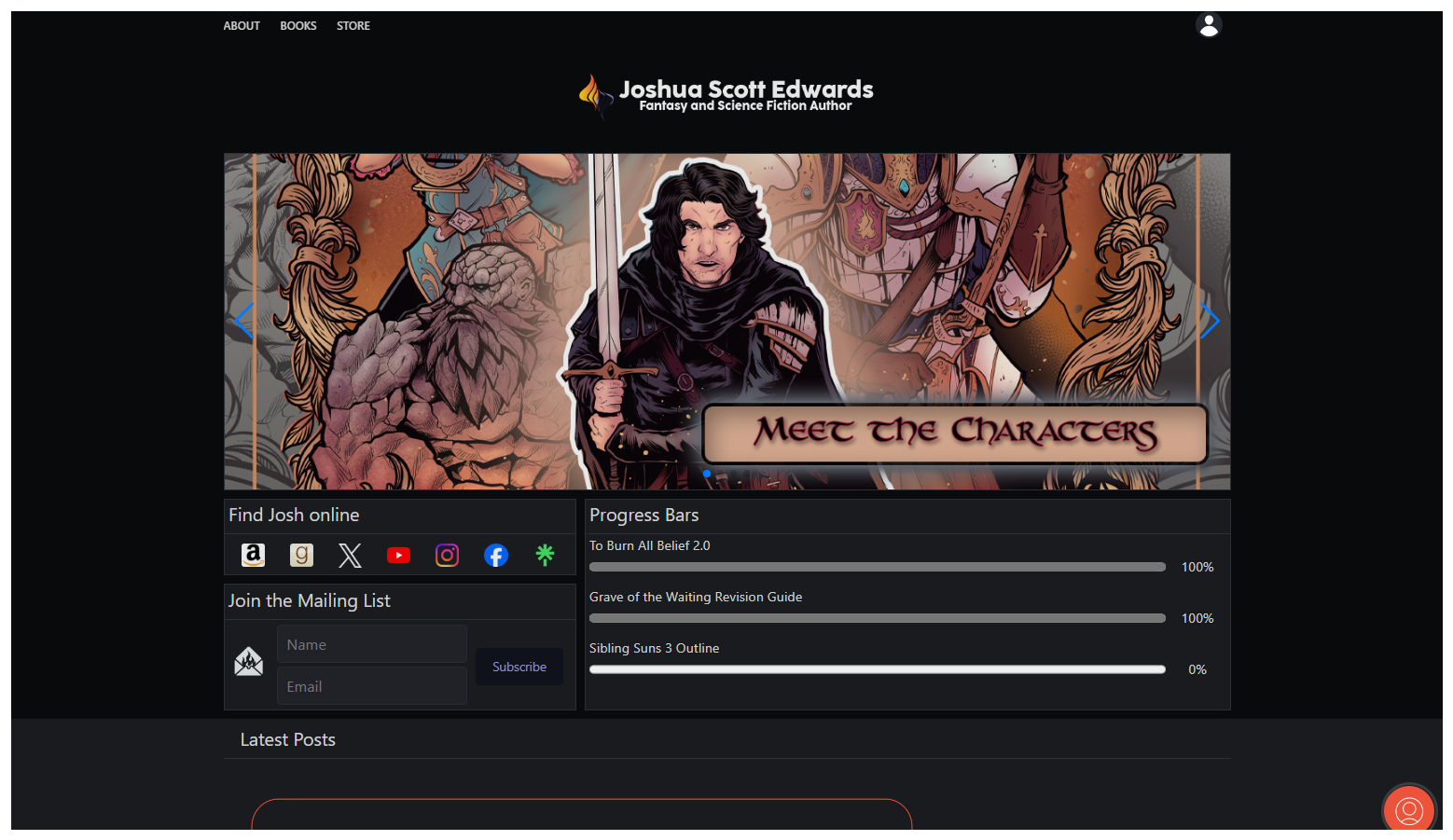
Task: Click the Join the Mailing List heading
Action: (310, 601)
